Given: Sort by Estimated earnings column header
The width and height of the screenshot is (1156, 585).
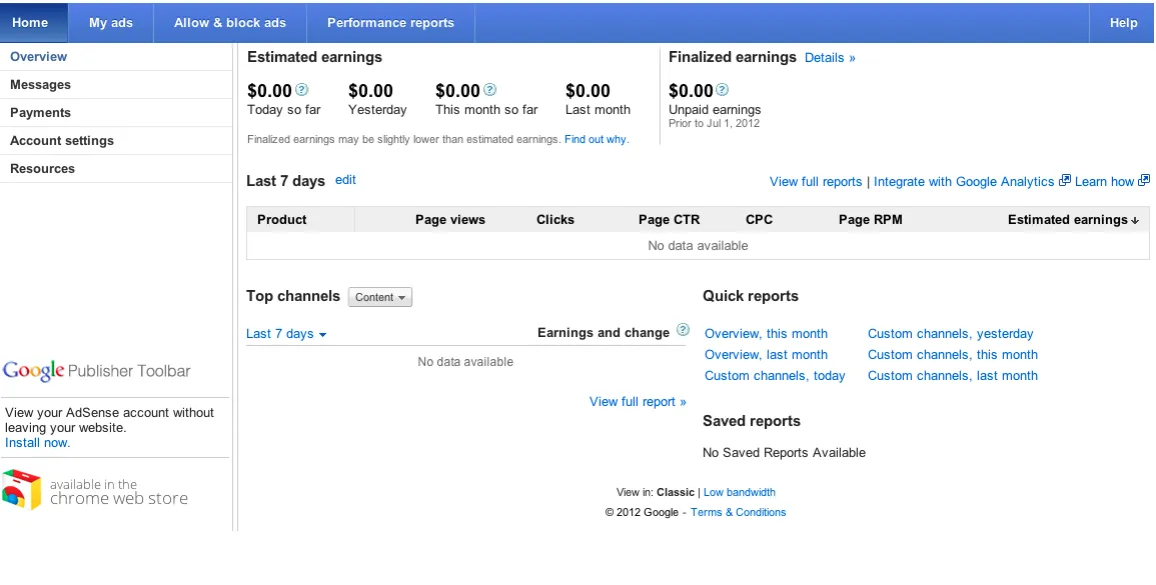Looking at the screenshot, I should 1072,220.
